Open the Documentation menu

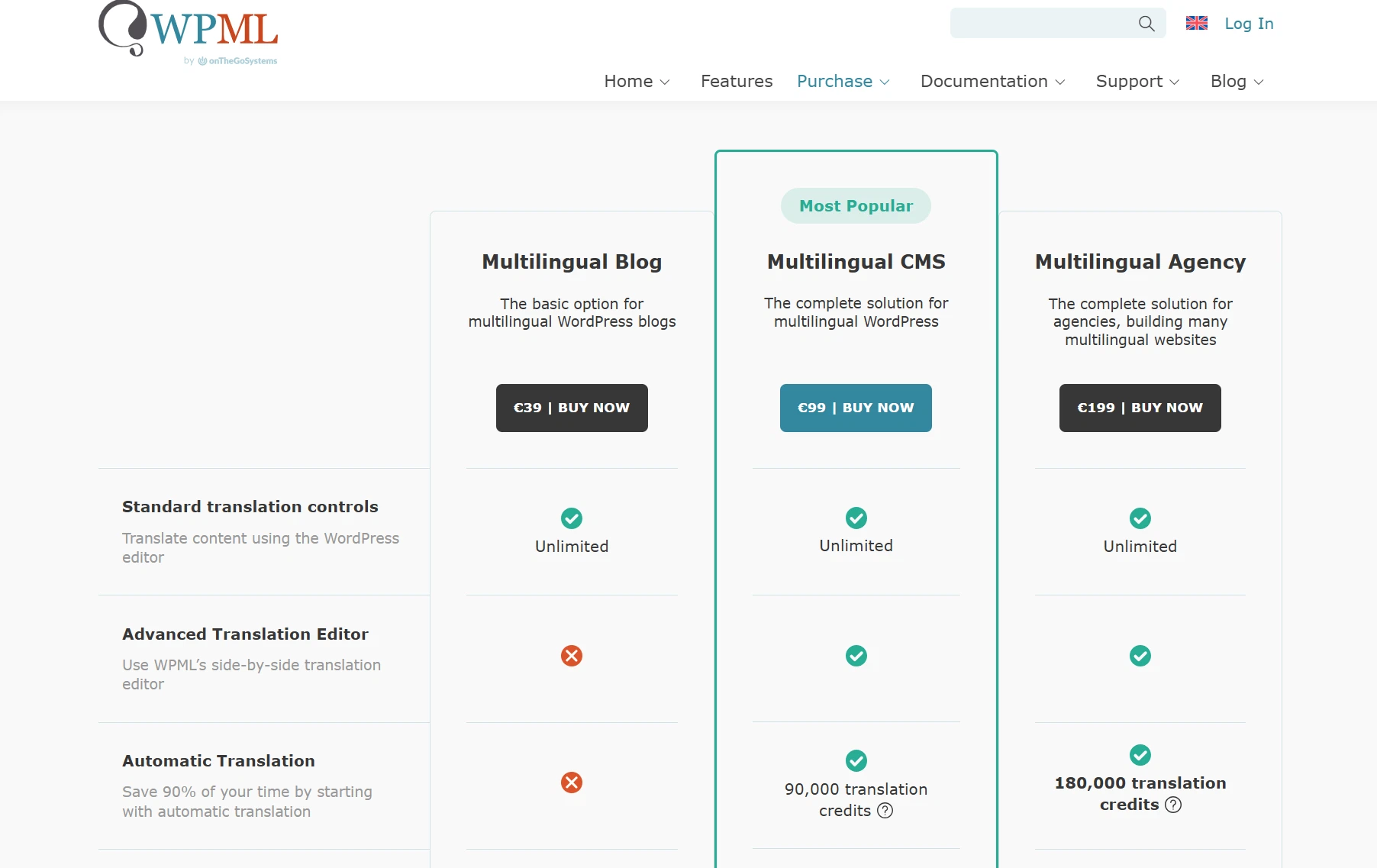click(992, 81)
